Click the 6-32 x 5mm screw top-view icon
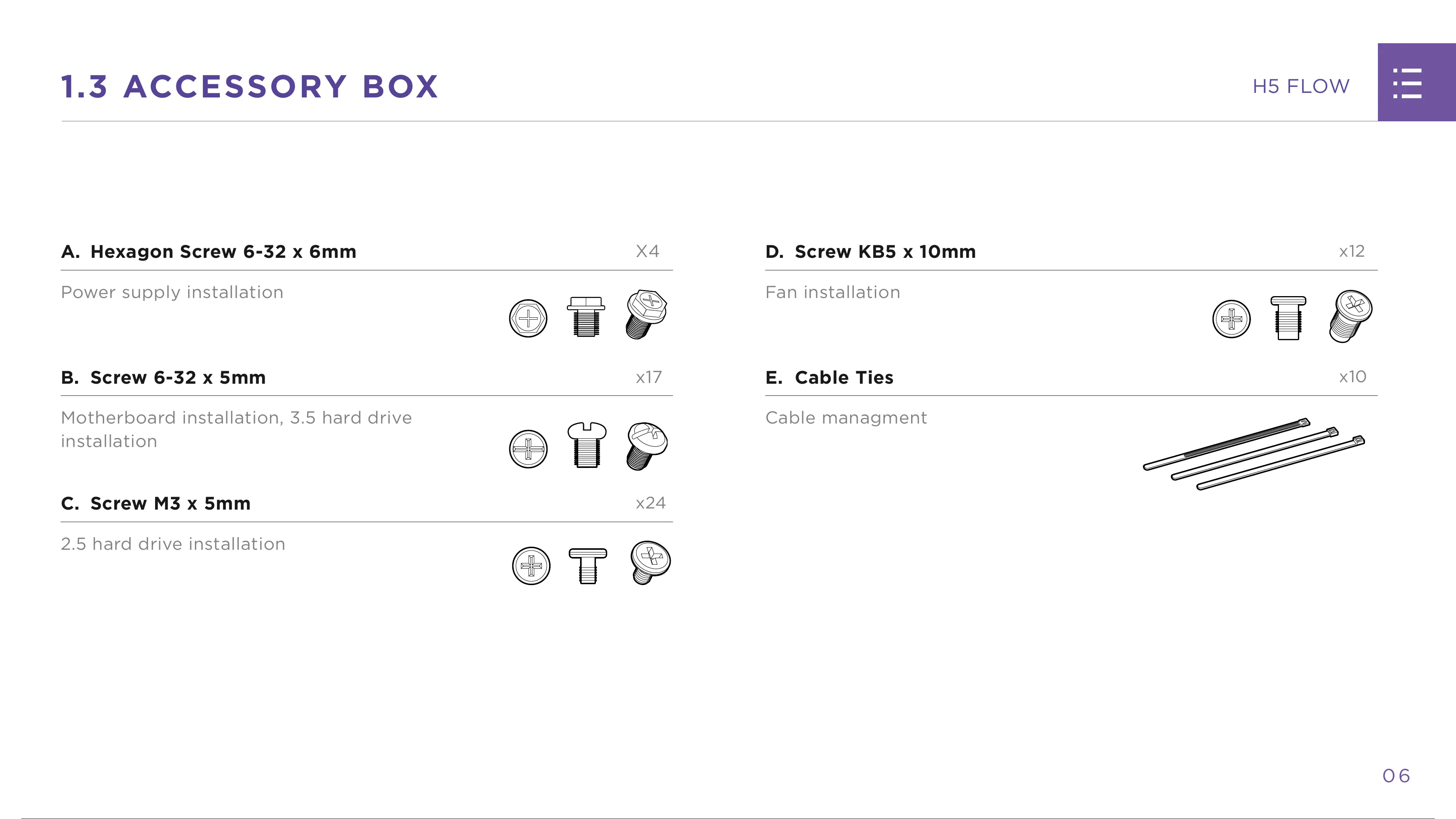This screenshot has height=819, width=1456. point(528,449)
